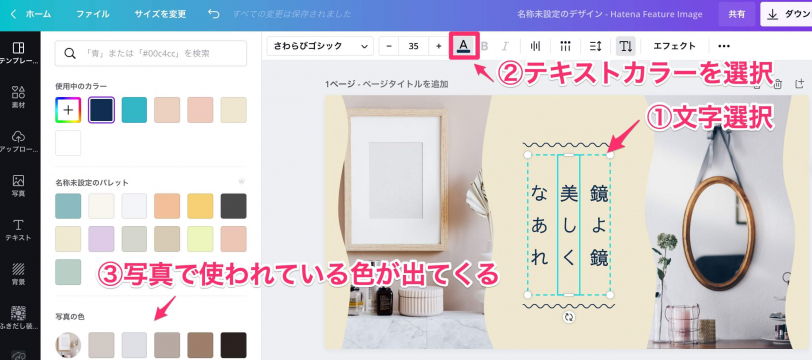Open the font dropdown さわらびゴシック
The height and width of the screenshot is (360, 812).
click(x=320, y=46)
